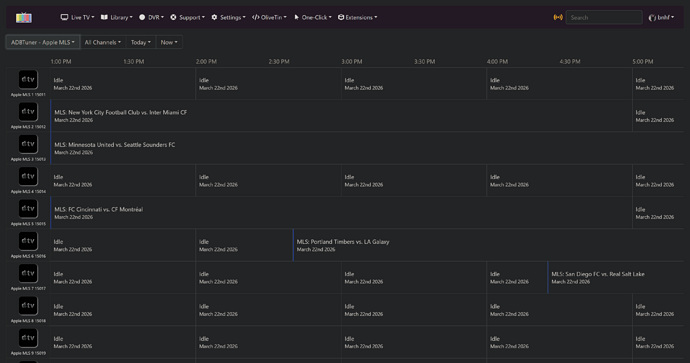Open the DVR menu
690x363 pixels.
[151, 17]
